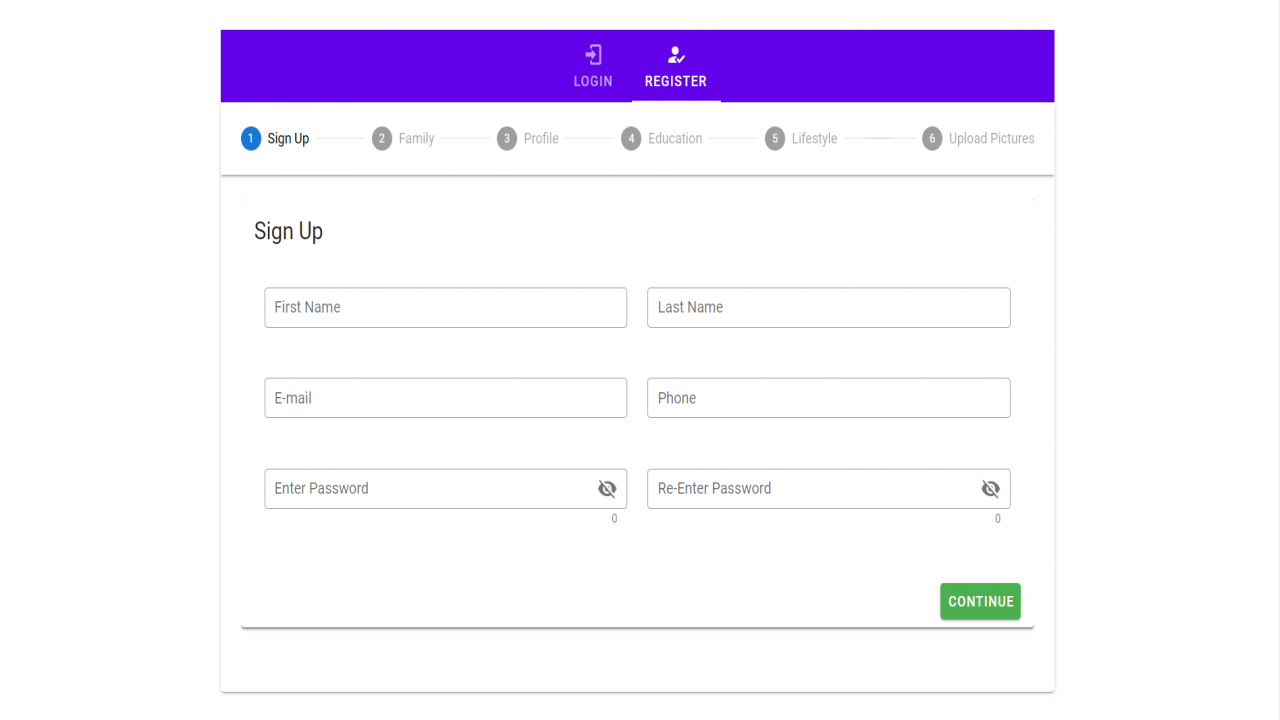The width and height of the screenshot is (1280, 720).
Task: Focus the Phone field
Action: click(829, 398)
